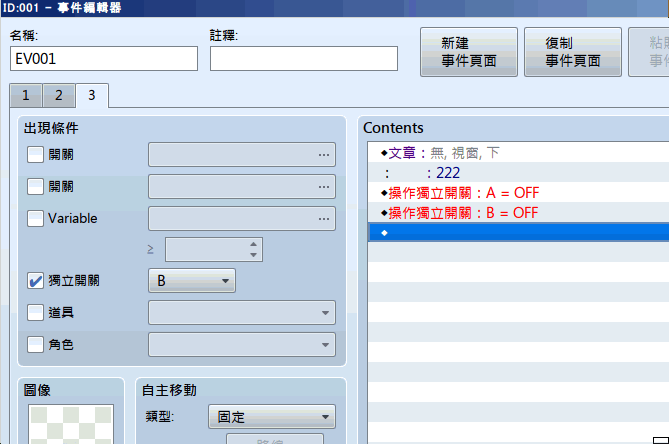Open the Variable selector field

pos(241,218)
